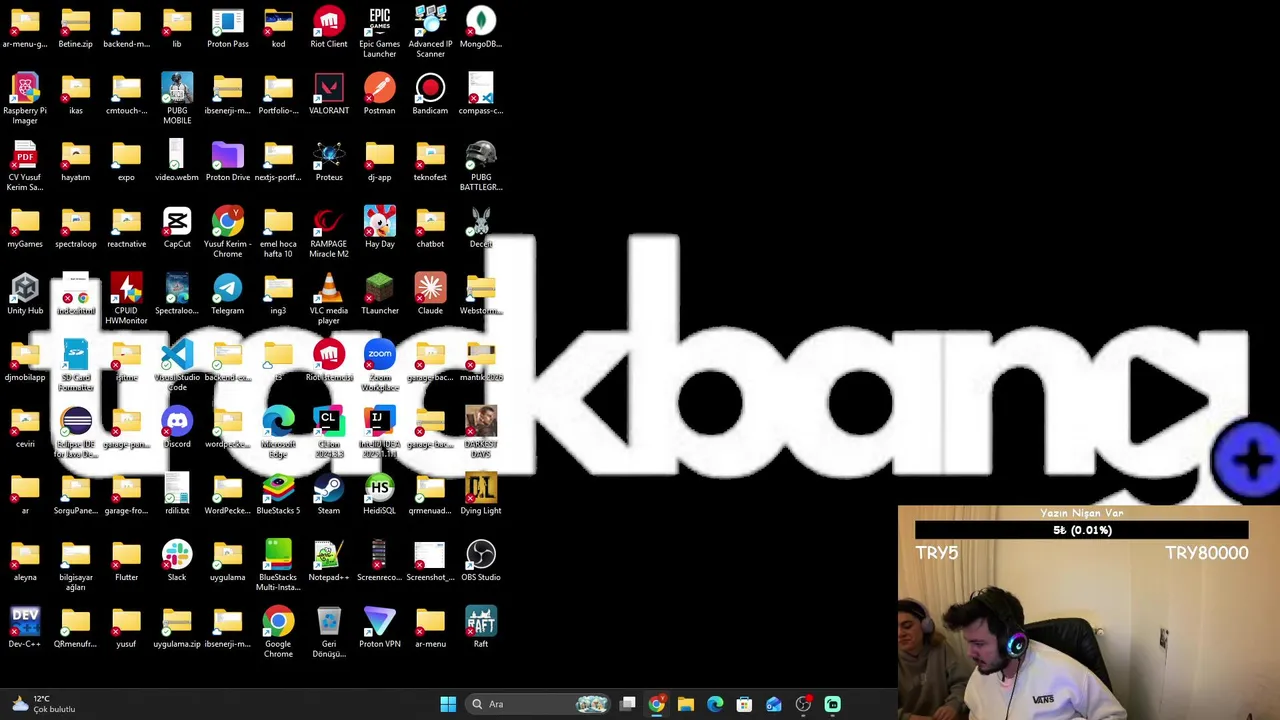Open the CLion desktop shortcut
This screenshot has height=720, width=1280.
point(329,433)
